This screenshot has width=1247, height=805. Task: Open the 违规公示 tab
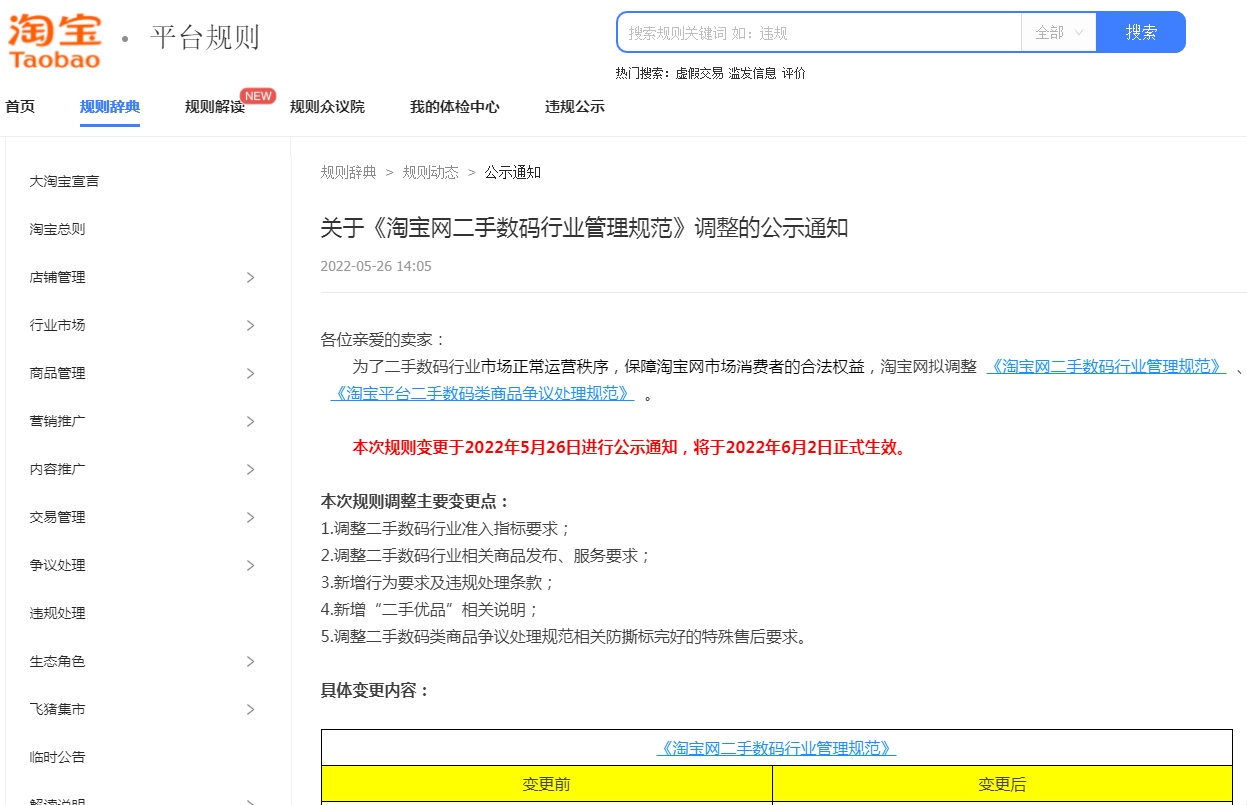point(575,107)
